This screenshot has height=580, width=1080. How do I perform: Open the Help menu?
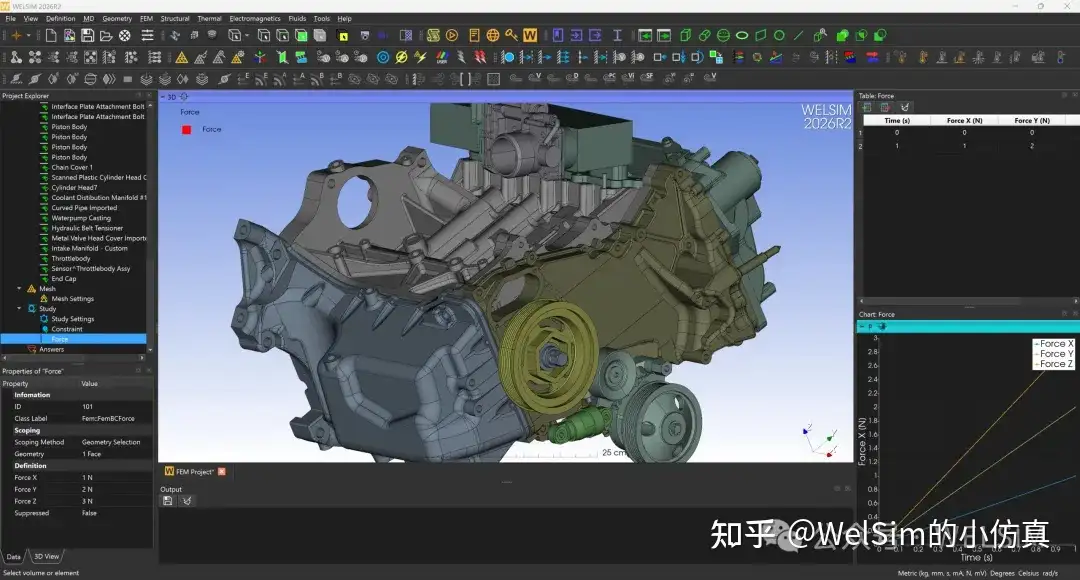[344, 19]
